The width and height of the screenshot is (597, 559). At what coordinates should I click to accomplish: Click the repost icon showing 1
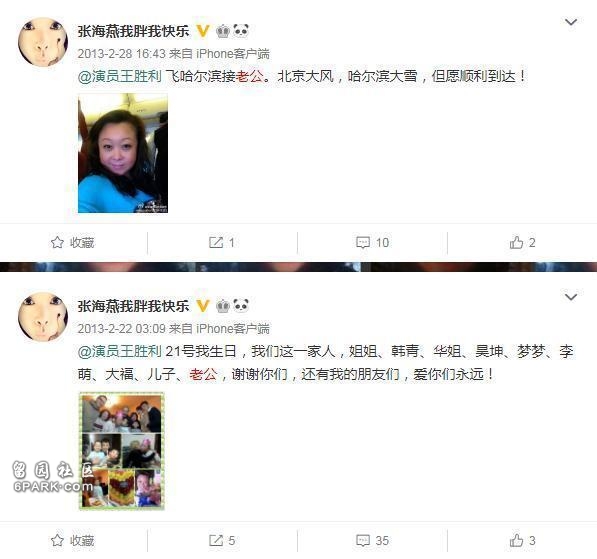222,243
